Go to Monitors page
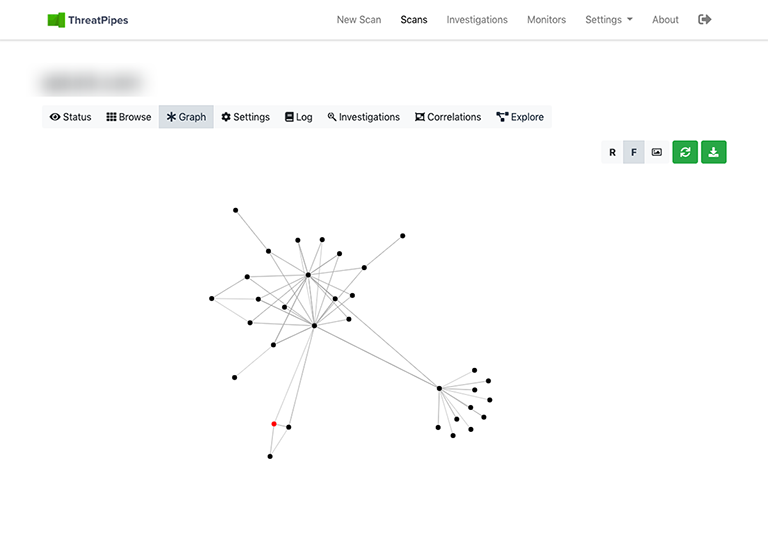The height and width of the screenshot is (536, 768). tap(546, 19)
